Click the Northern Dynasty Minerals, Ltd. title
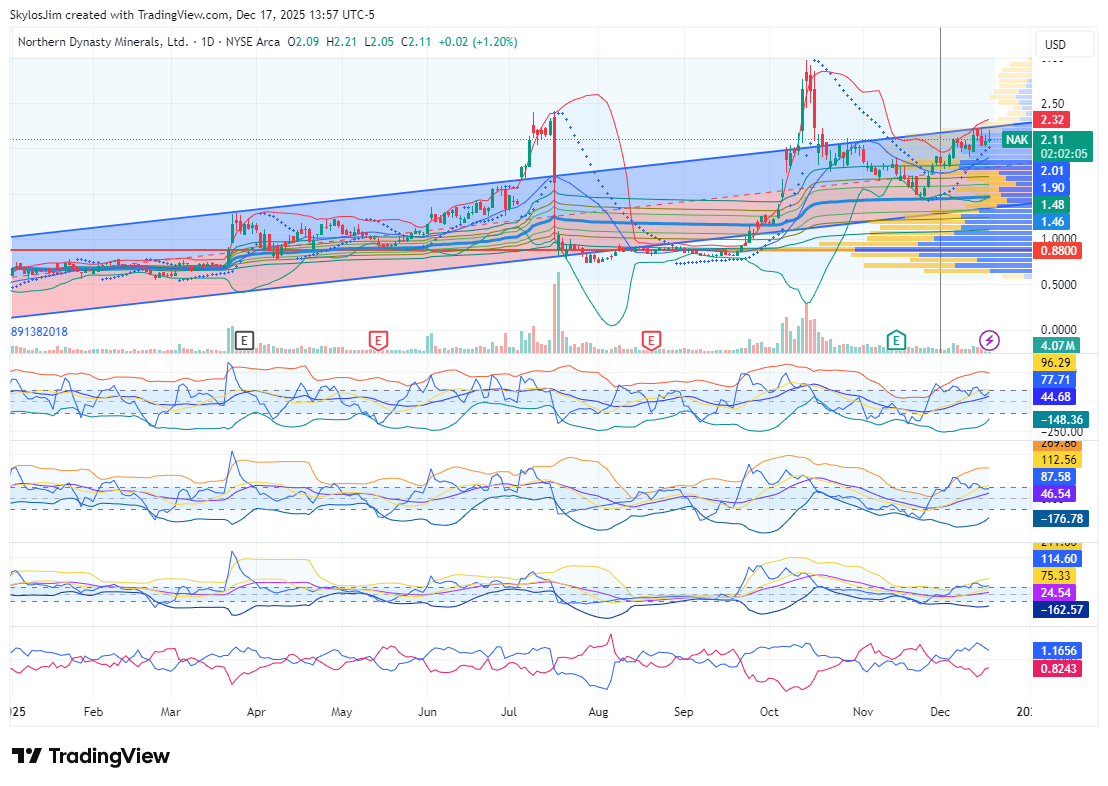This screenshot has width=1108, height=786. [103, 42]
